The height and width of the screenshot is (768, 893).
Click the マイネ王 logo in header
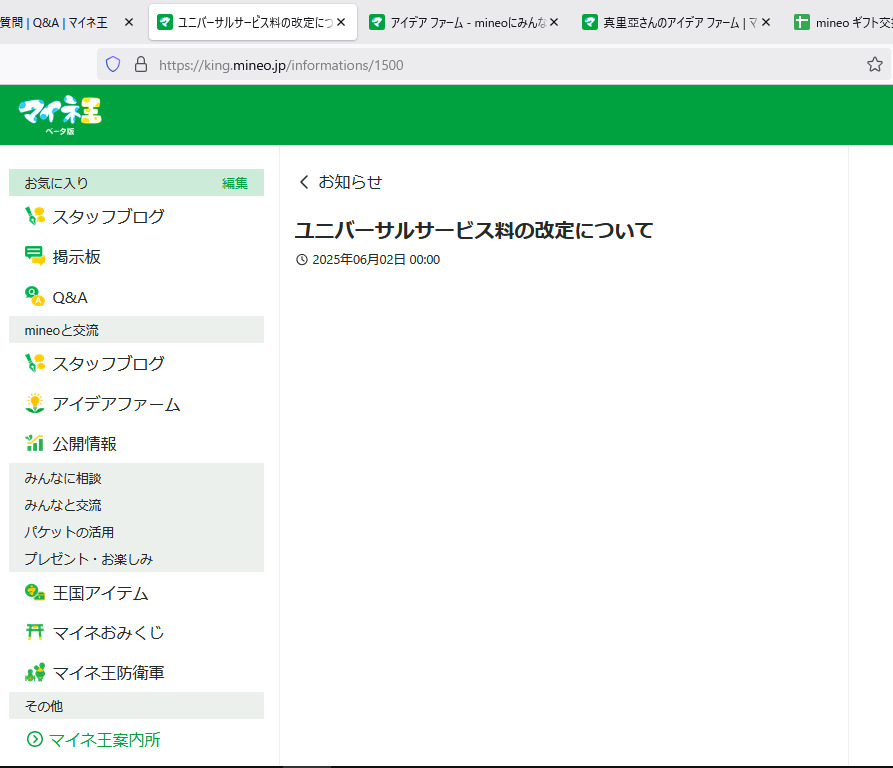pyautogui.click(x=60, y=113)
